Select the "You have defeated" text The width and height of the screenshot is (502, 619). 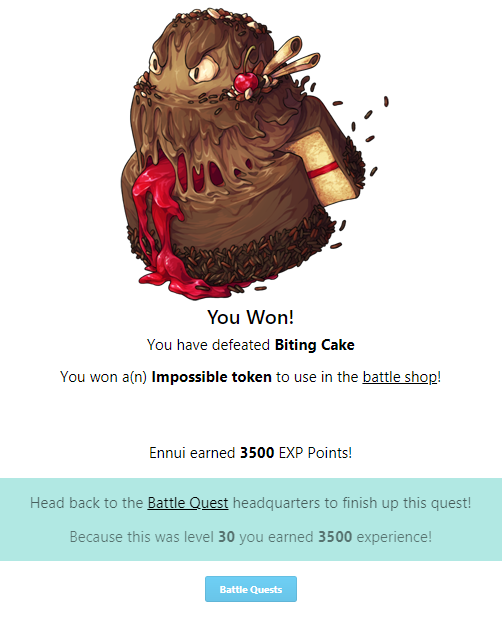coord(208,345)
